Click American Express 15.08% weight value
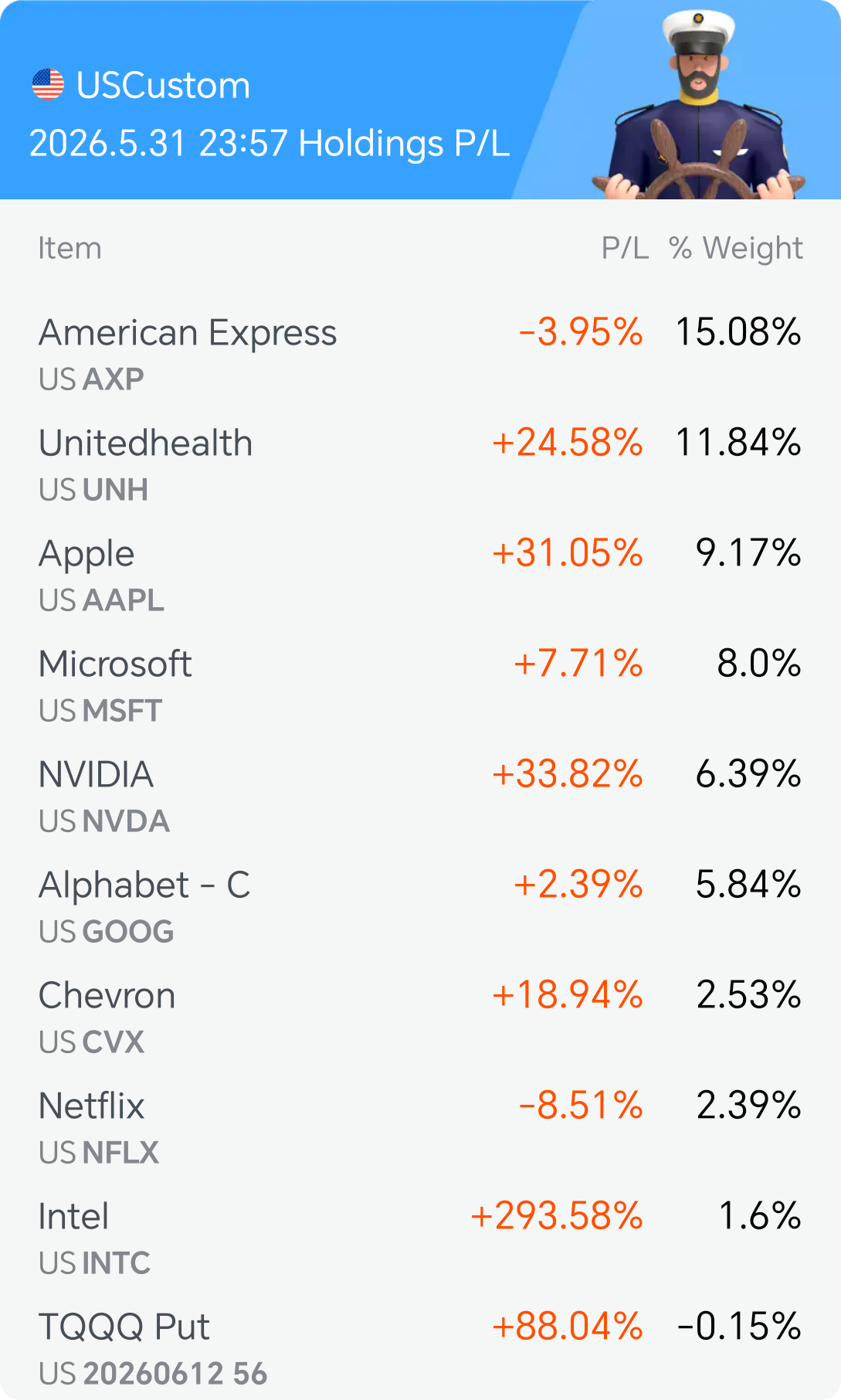The image size is (841, 1400). tap(738, 332)
